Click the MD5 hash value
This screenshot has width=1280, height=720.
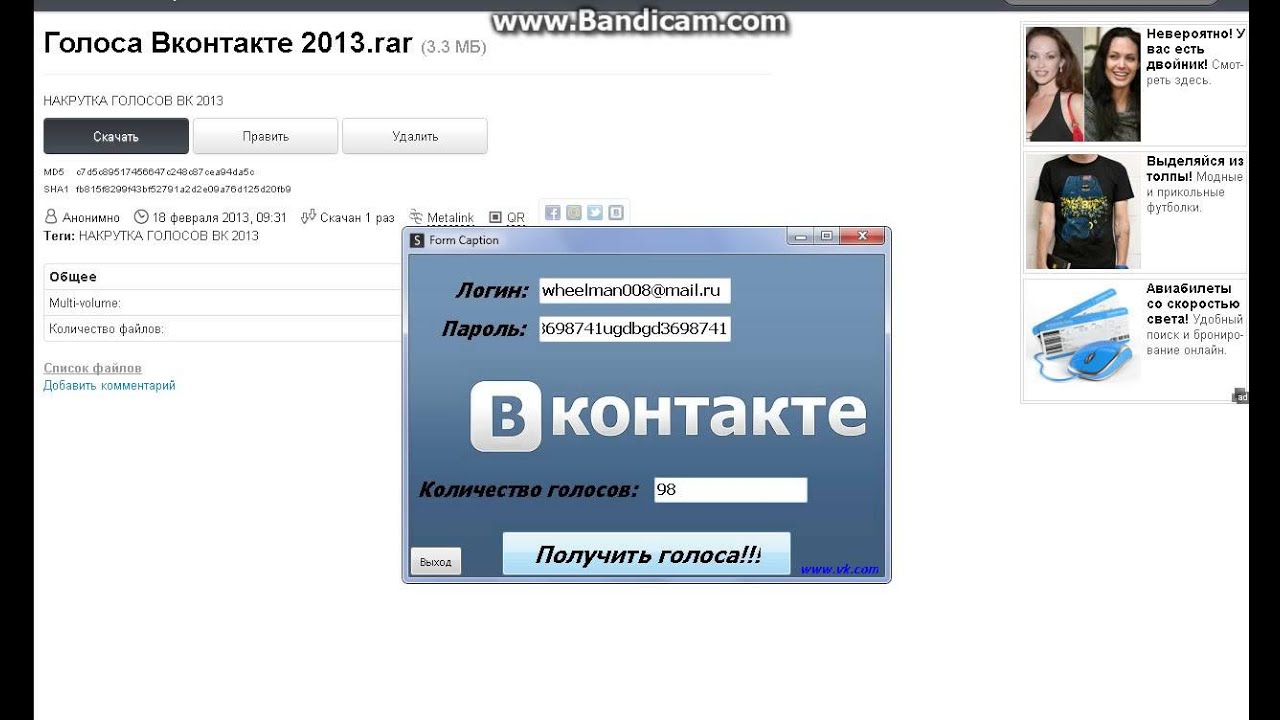click(x=165, y=172)
